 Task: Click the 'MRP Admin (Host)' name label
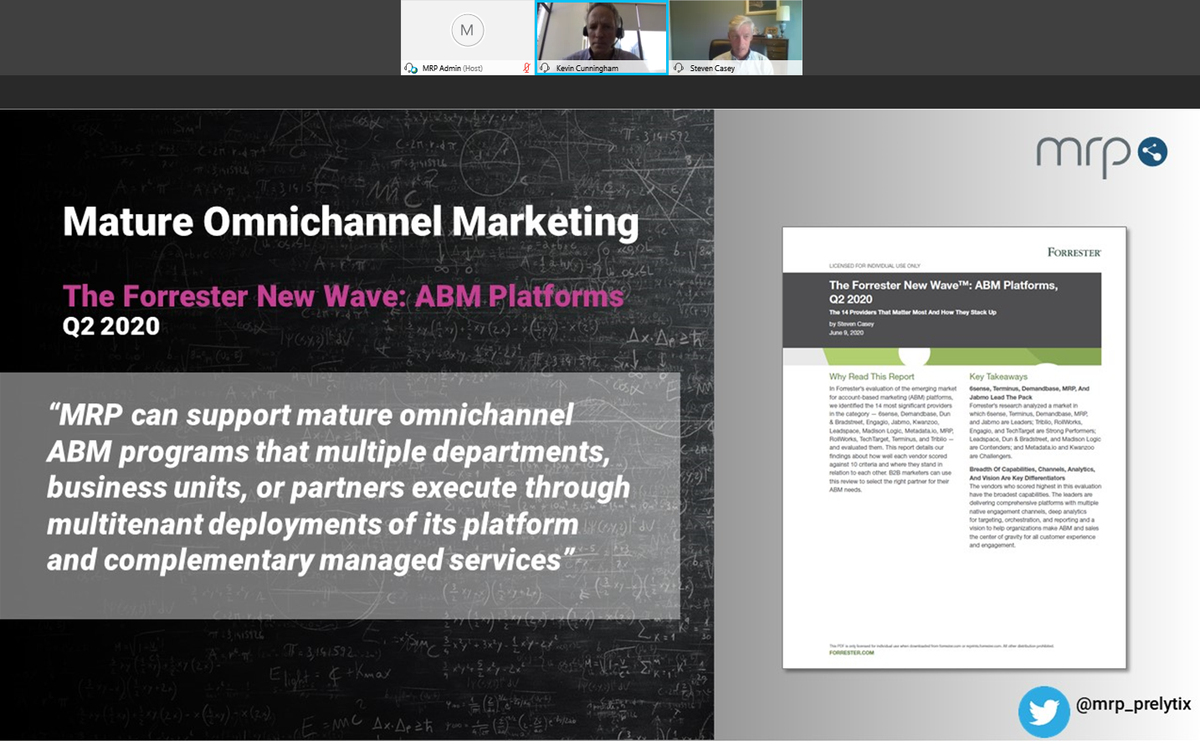point(453,68)
